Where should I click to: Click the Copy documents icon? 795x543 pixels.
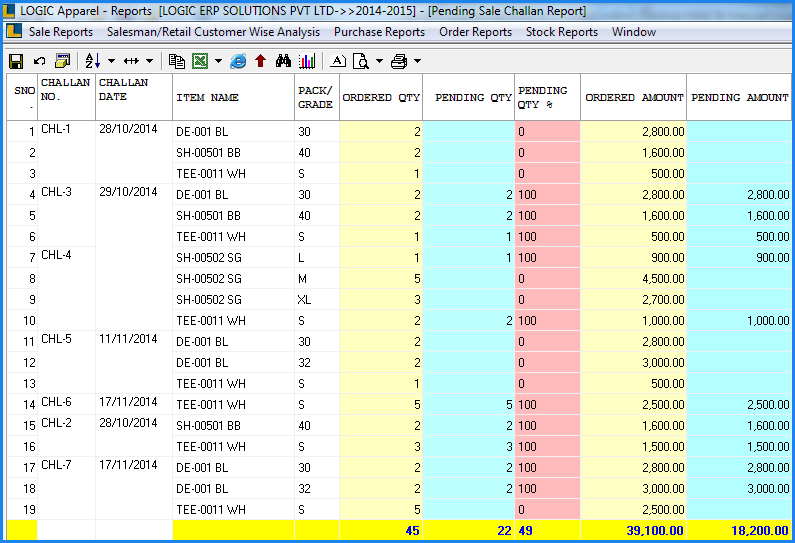(x=176, y=61)
